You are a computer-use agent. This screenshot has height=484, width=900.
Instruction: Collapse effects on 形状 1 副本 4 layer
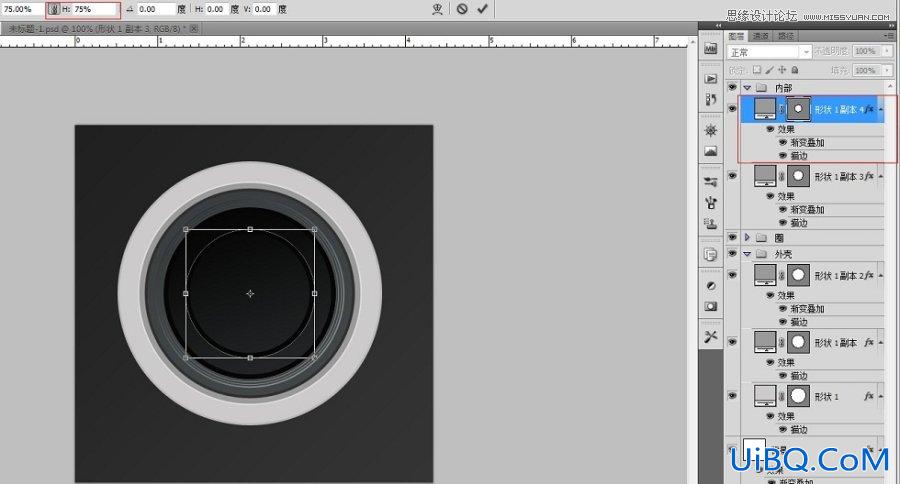(880, 109)
